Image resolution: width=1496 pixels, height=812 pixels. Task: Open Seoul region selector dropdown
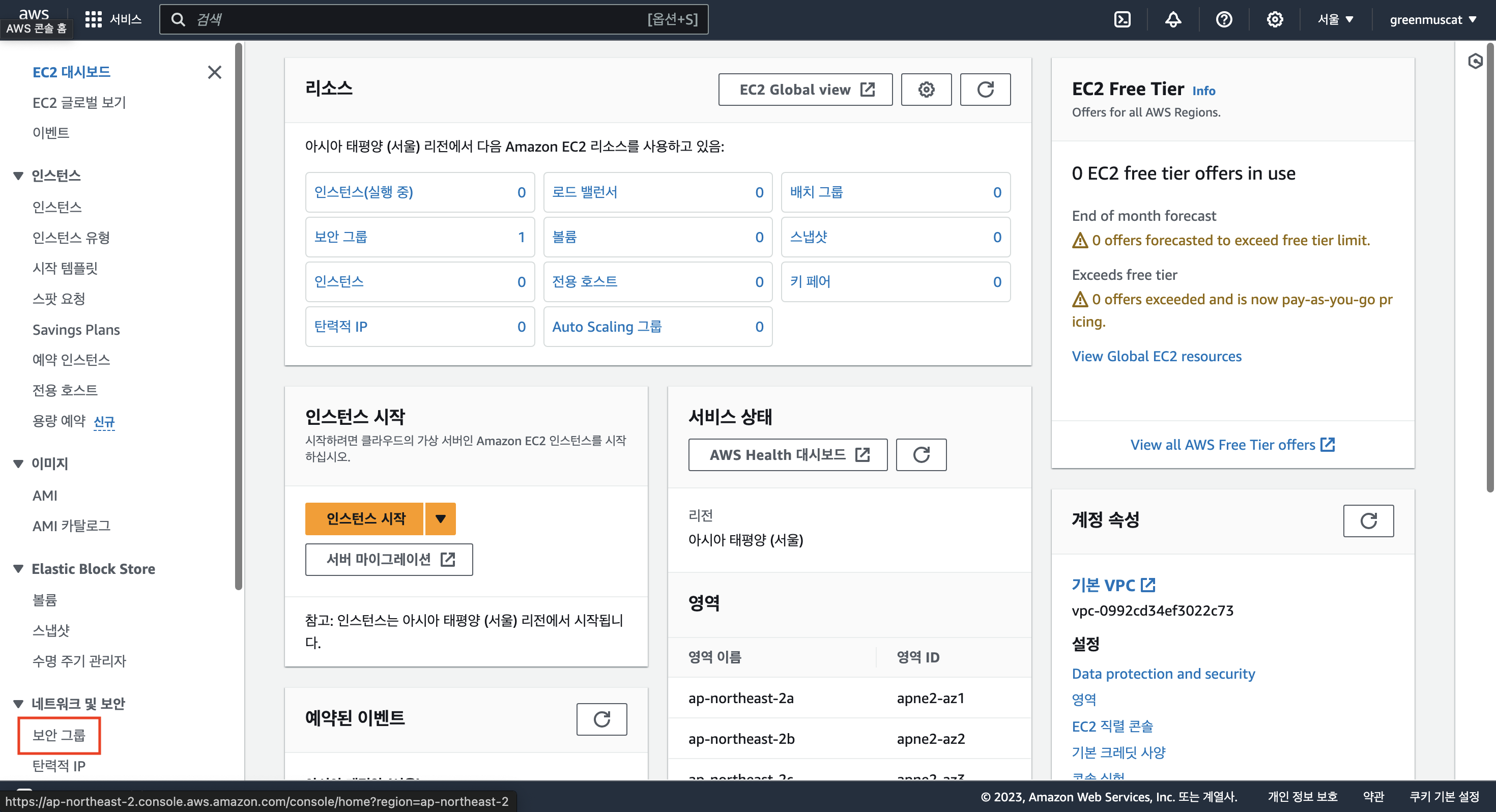(1335, 20)
